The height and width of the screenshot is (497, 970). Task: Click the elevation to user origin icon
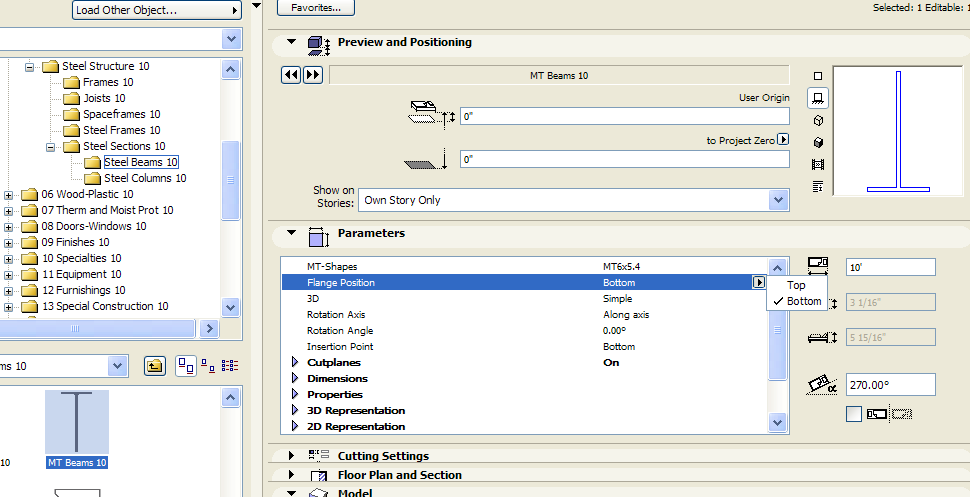(x=432, y=115)
